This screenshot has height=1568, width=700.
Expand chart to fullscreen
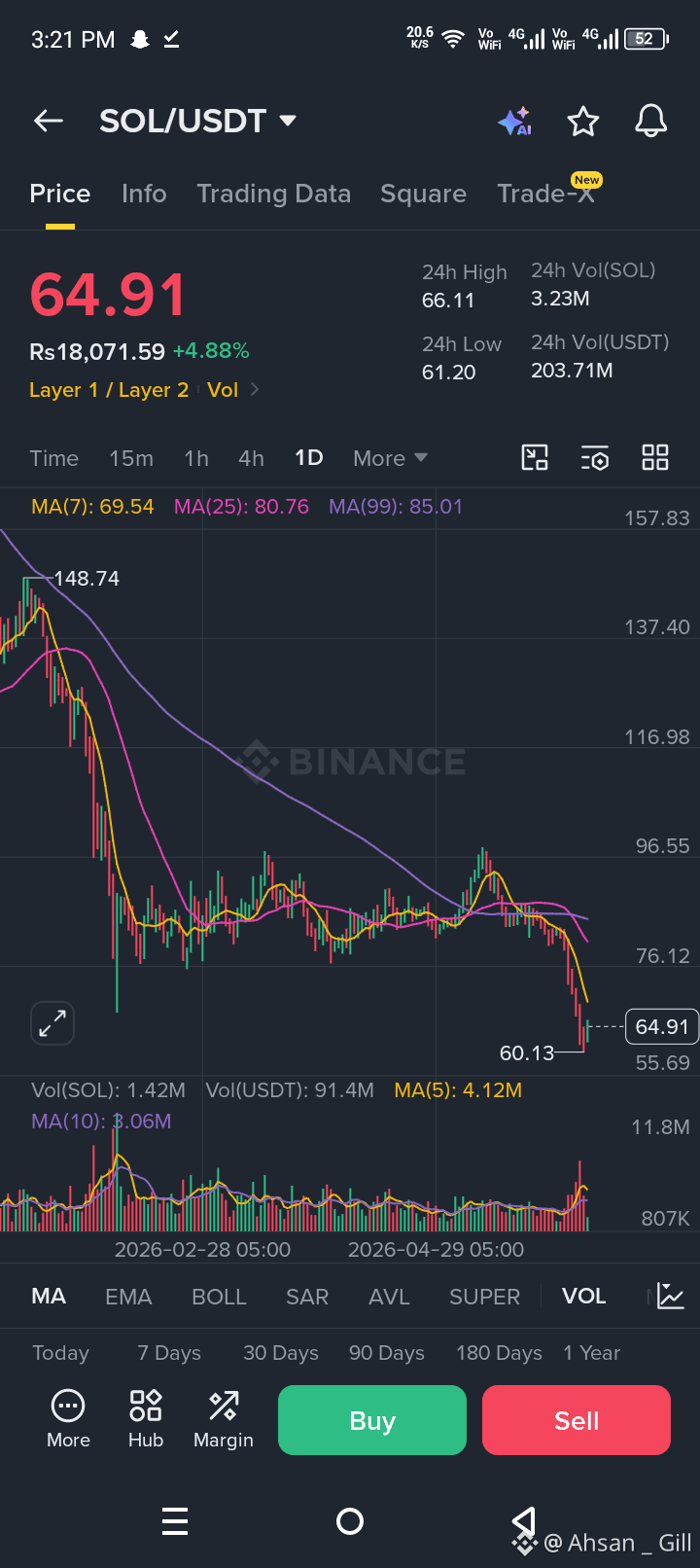click(x=52, y=1023)
